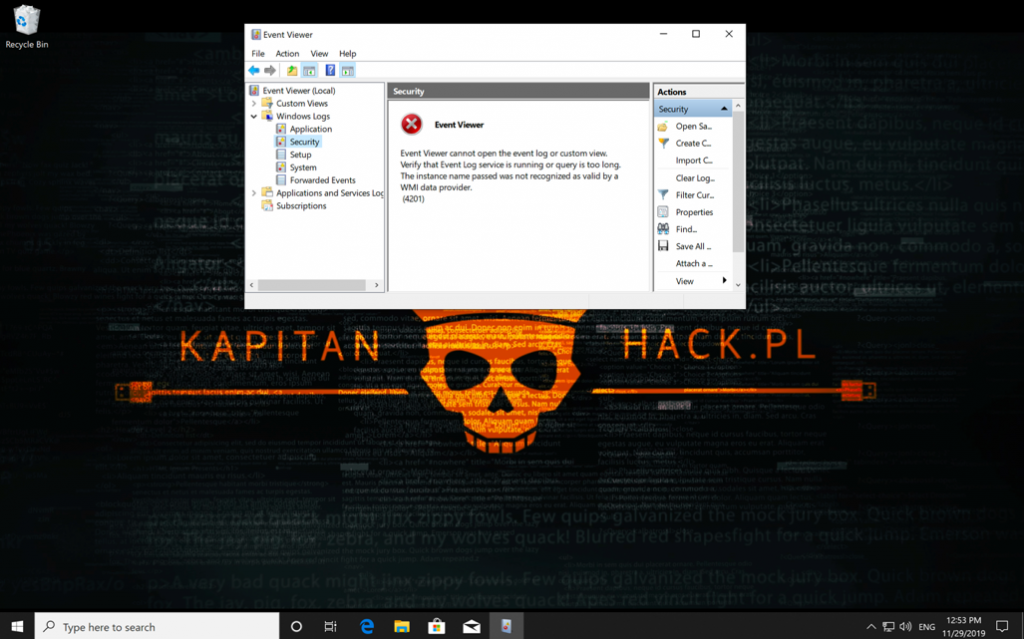Viewport: 1024px width, 639px height.
Task: Select the Windows Logs folder
Action: coord(302,116)
